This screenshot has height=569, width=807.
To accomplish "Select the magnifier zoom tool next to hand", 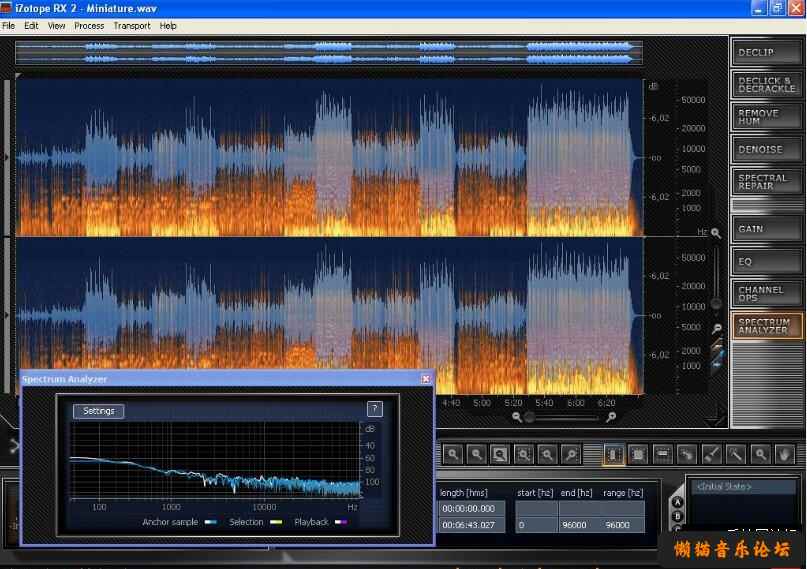I will coord(760,454).
